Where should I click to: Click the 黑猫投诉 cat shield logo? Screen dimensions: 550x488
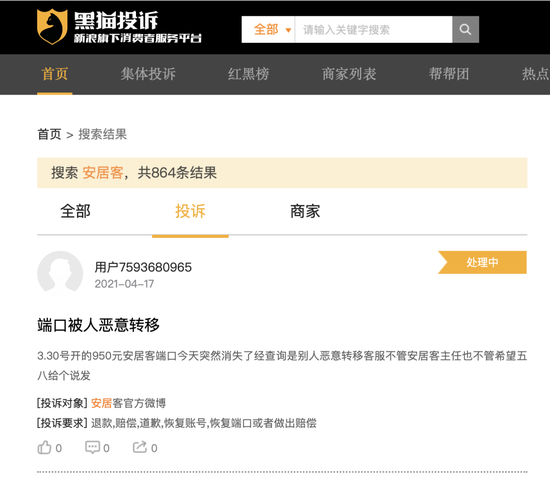point(52,27)
